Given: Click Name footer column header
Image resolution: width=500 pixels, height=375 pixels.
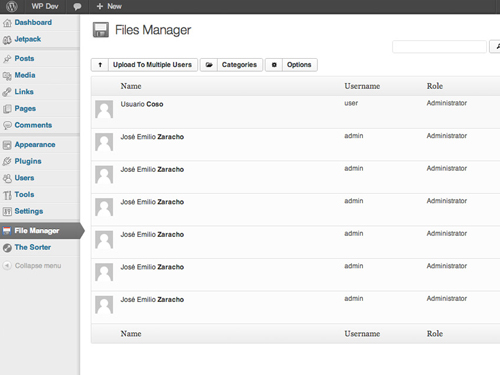Looking at the screenshot, I should click(131, 334).
